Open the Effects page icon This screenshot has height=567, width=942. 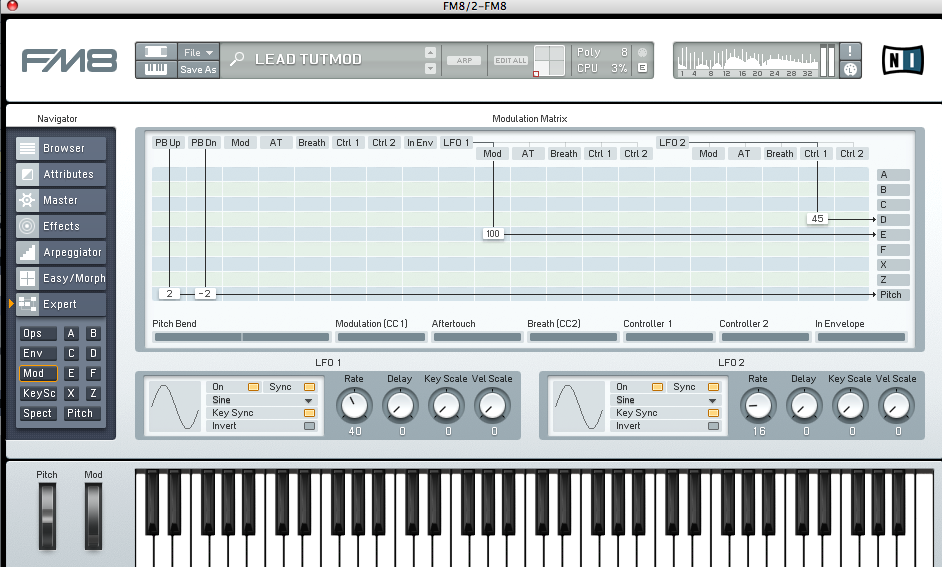(x=27, y=226)
